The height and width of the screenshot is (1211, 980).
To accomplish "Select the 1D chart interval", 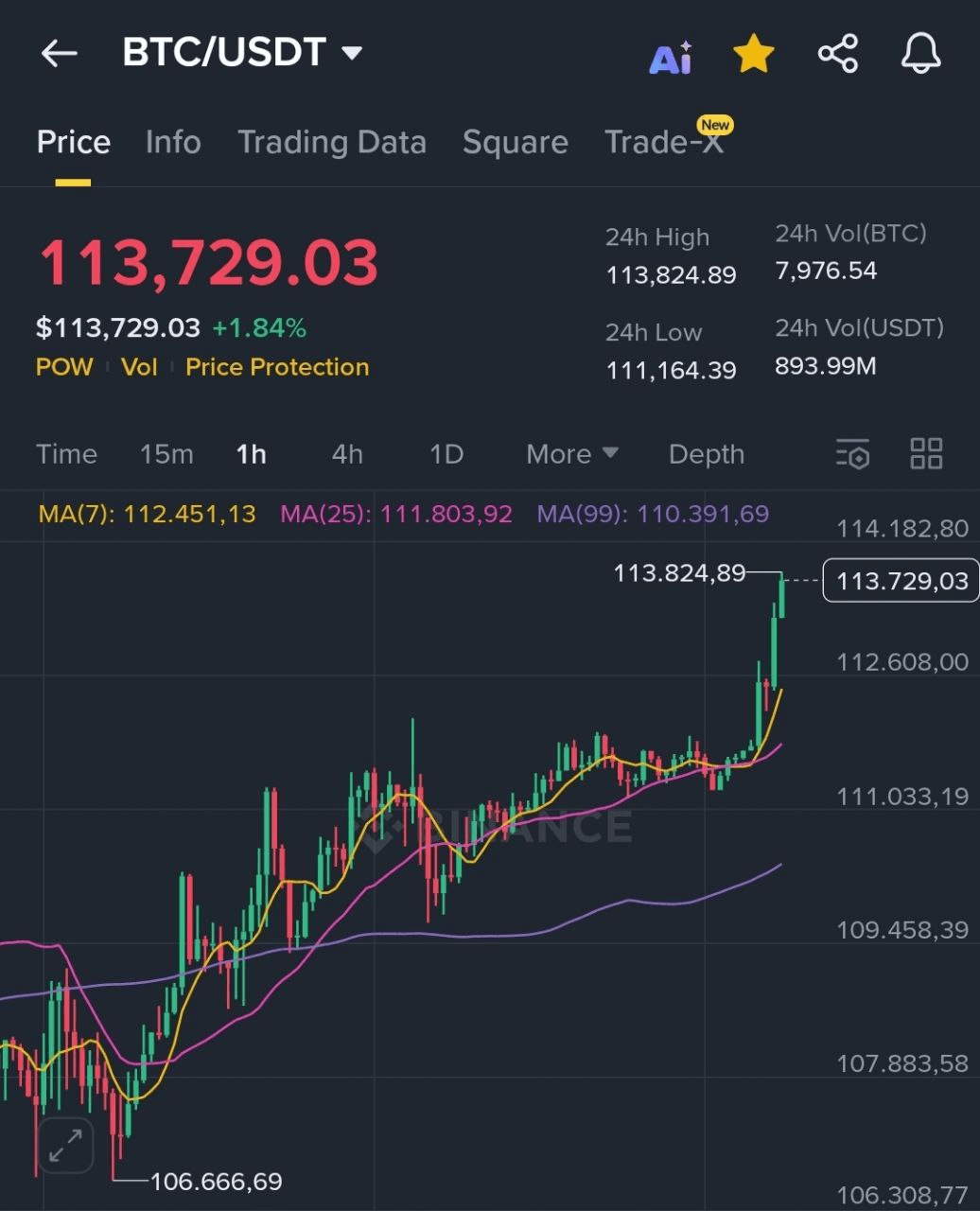I will (446, 454).
